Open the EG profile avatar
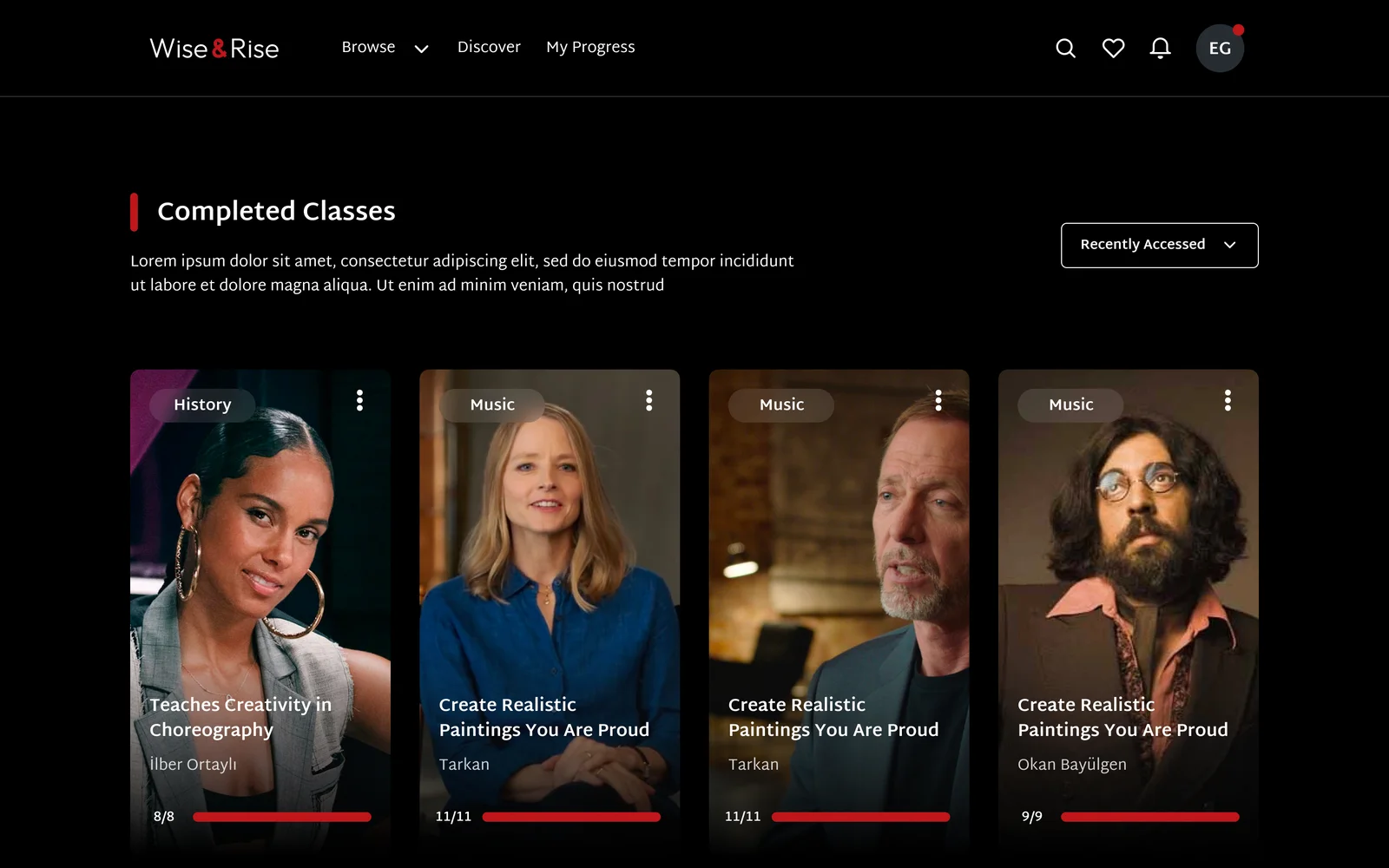This screenshot has width=1389, height=868. (x=1220, y=49)
